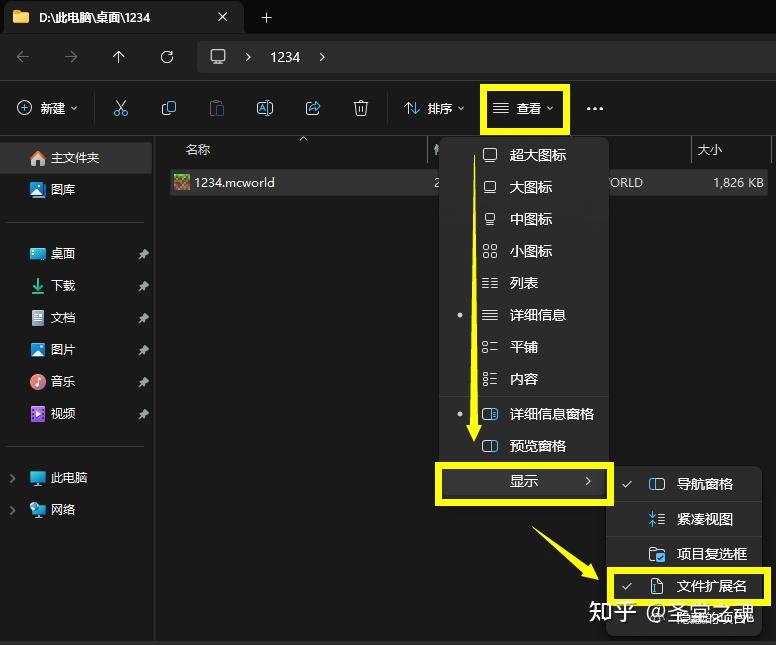Viewport: 776px width, 645px height.
Task: Unpin 下载 using its pin icon
Action: click(x=144, y=286)
